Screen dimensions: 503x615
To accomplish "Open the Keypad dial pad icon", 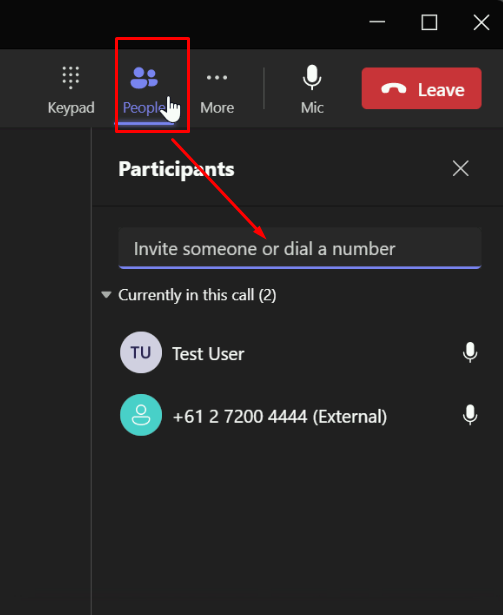I will 71,77.
